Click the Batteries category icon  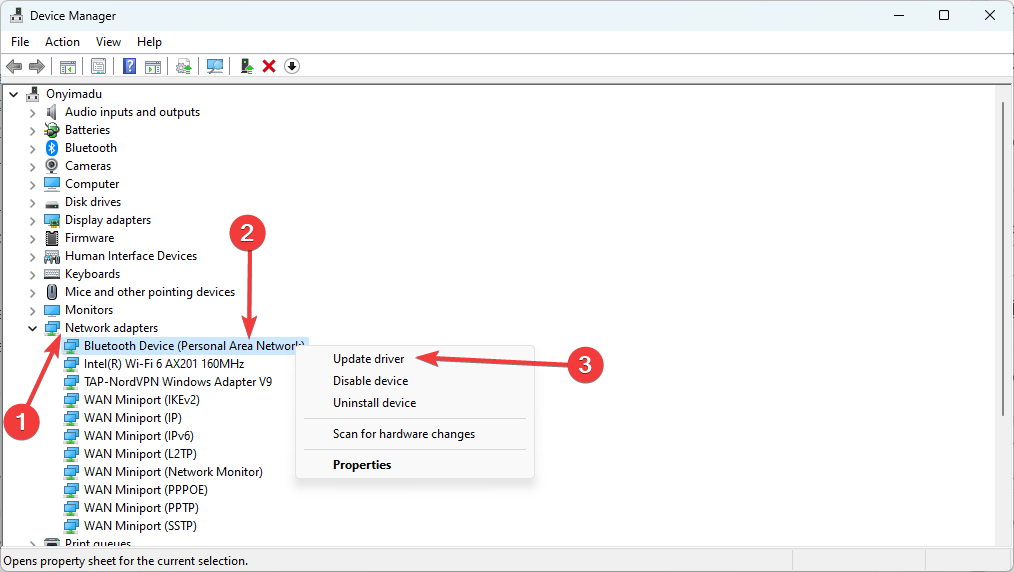52,130
